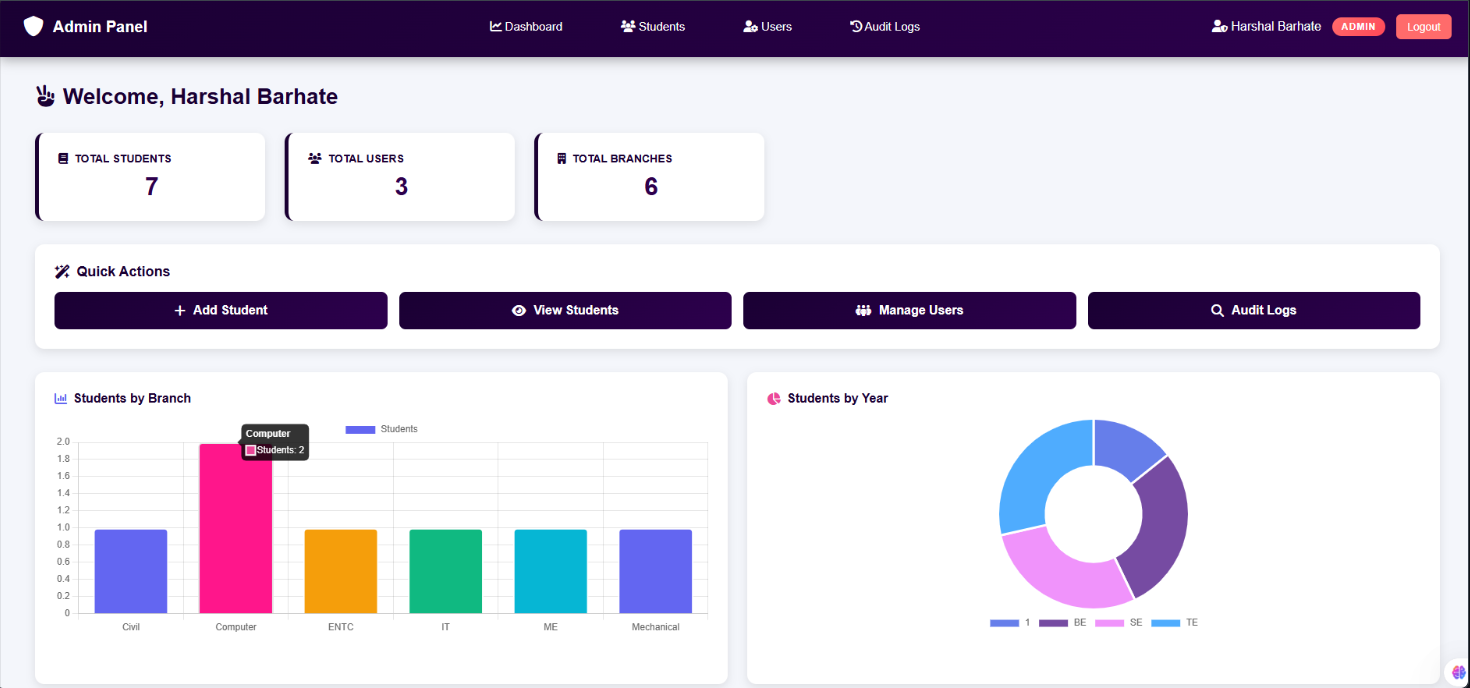Click the magic wand icon beside Quick Actions

click(62, 270)
